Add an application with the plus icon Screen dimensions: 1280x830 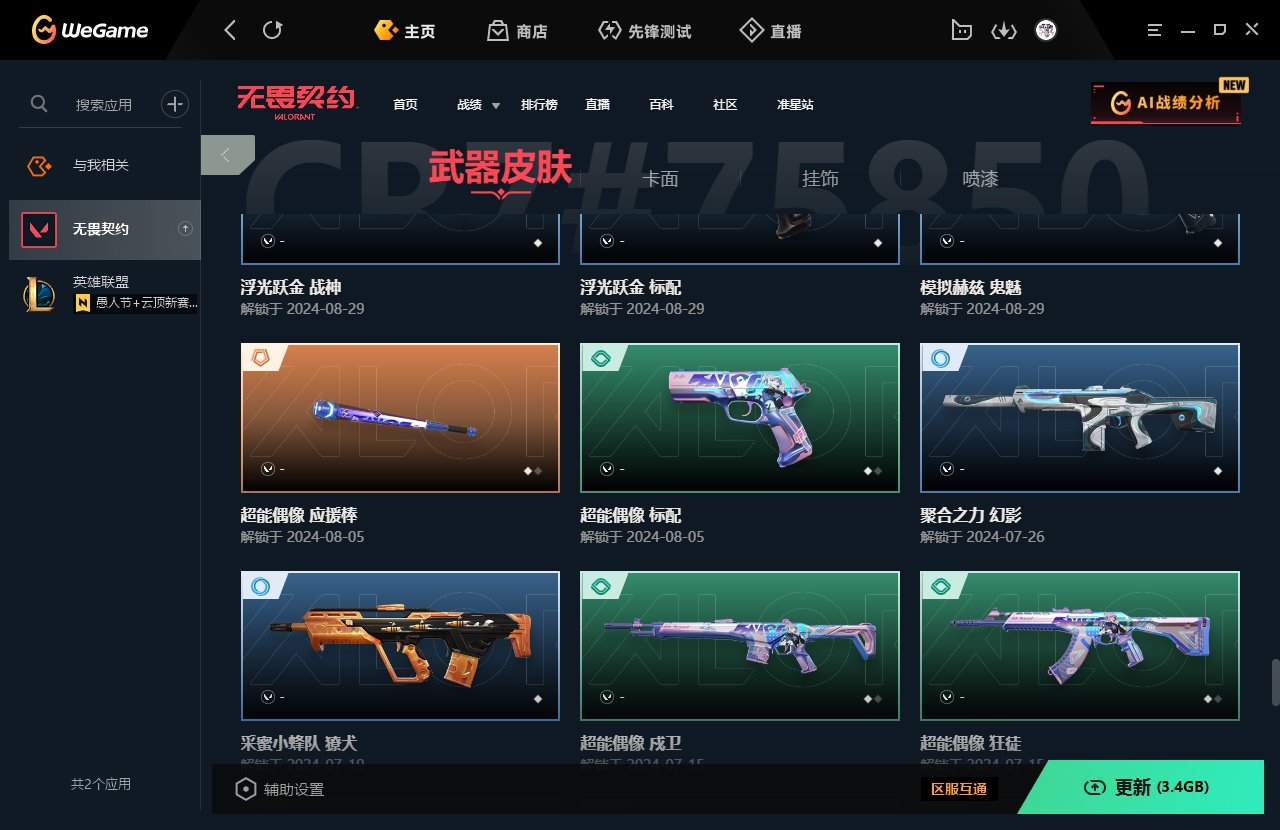[x=175, y=103]
